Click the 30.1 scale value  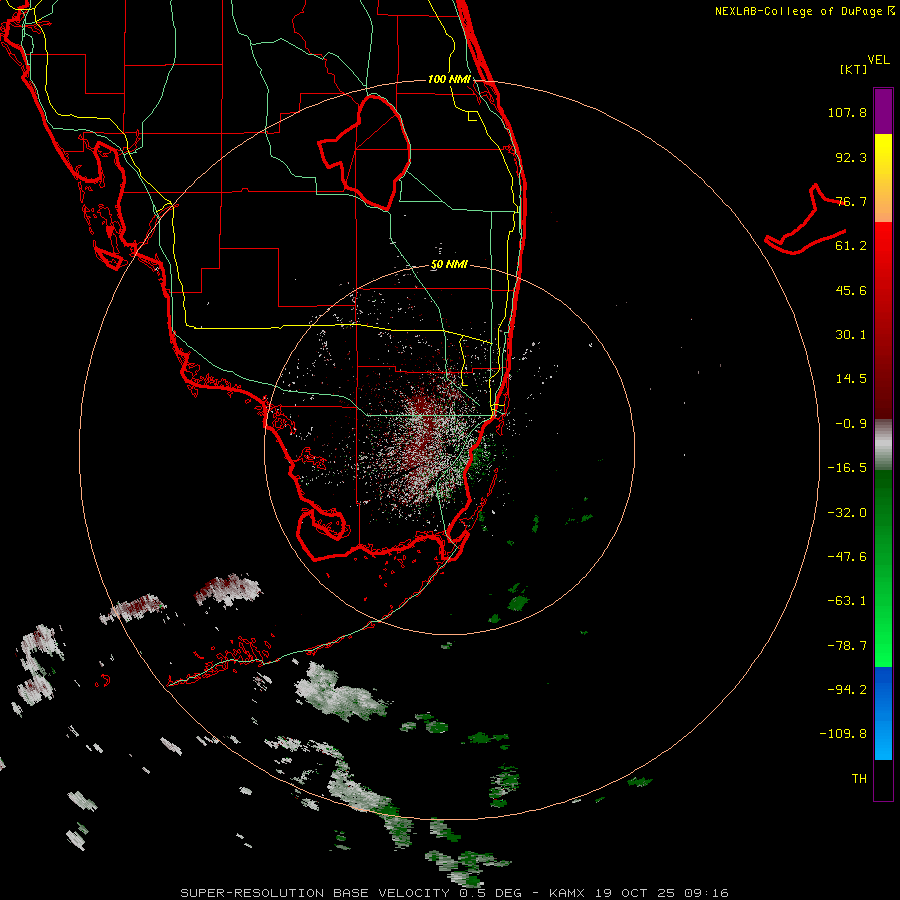pos(851,335)
